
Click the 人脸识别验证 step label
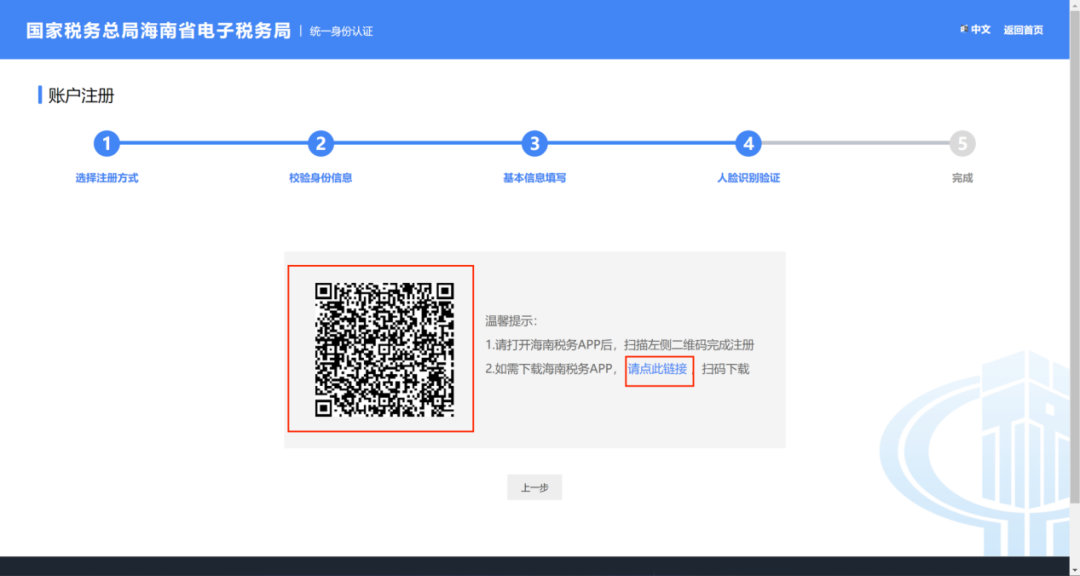(x=748, y=178)
